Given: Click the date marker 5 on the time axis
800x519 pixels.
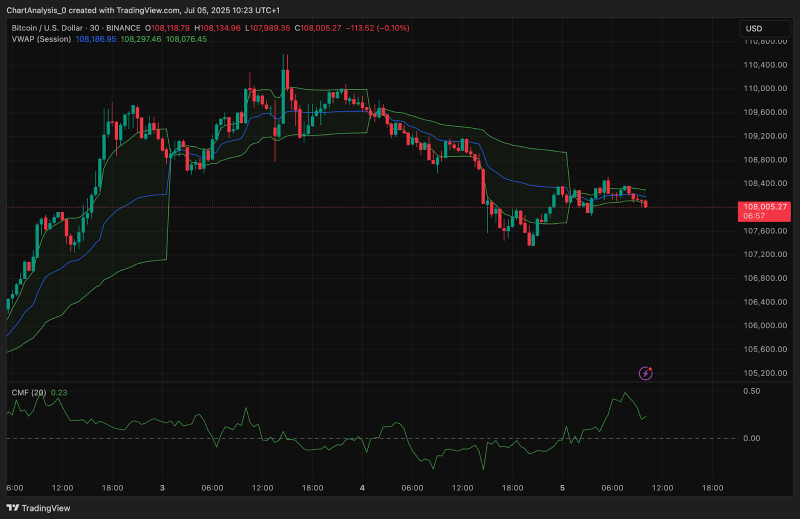Looking at the screenshot, I should point(562,488).
